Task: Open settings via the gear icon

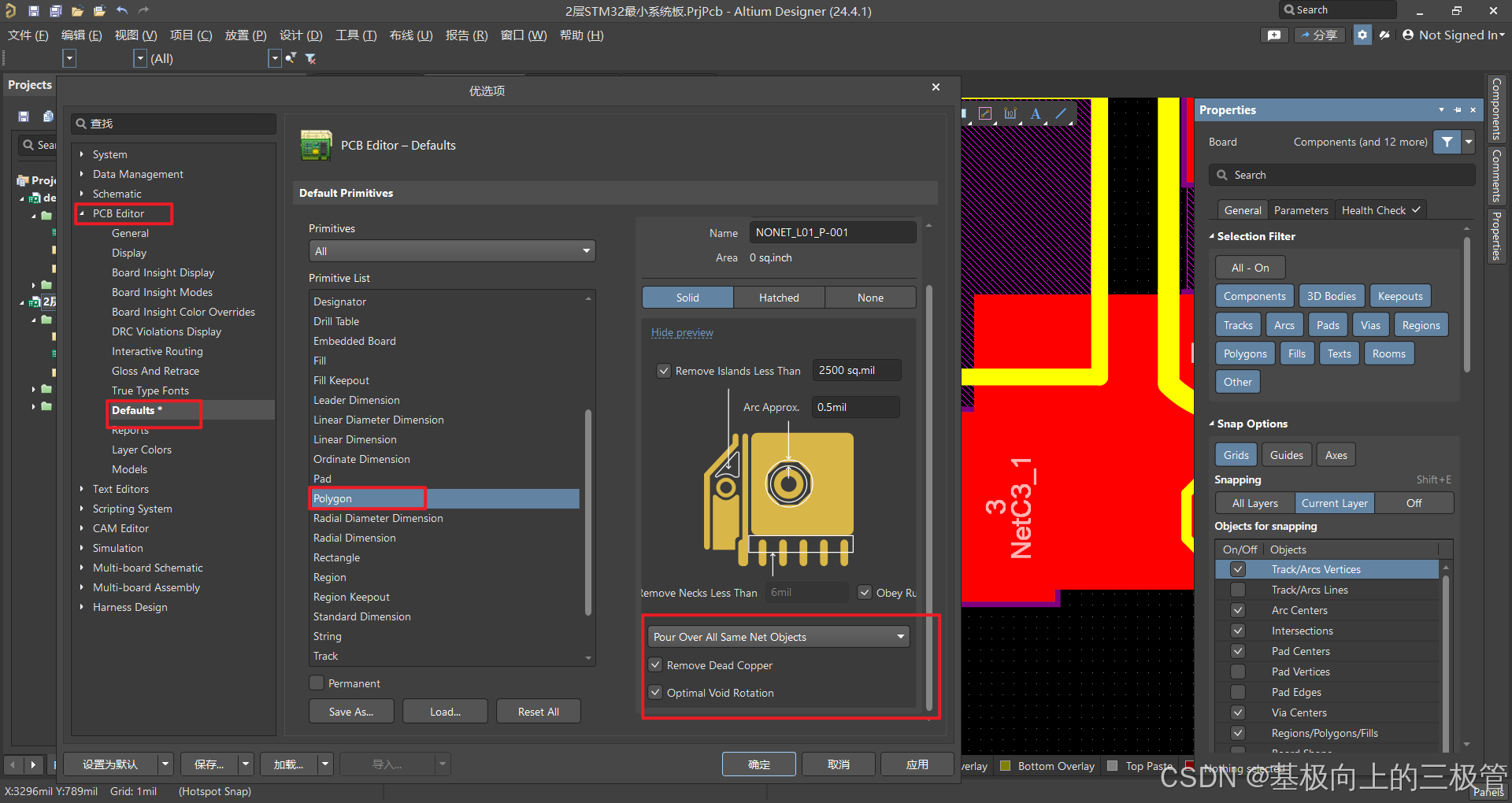Action: (1362, 35)
